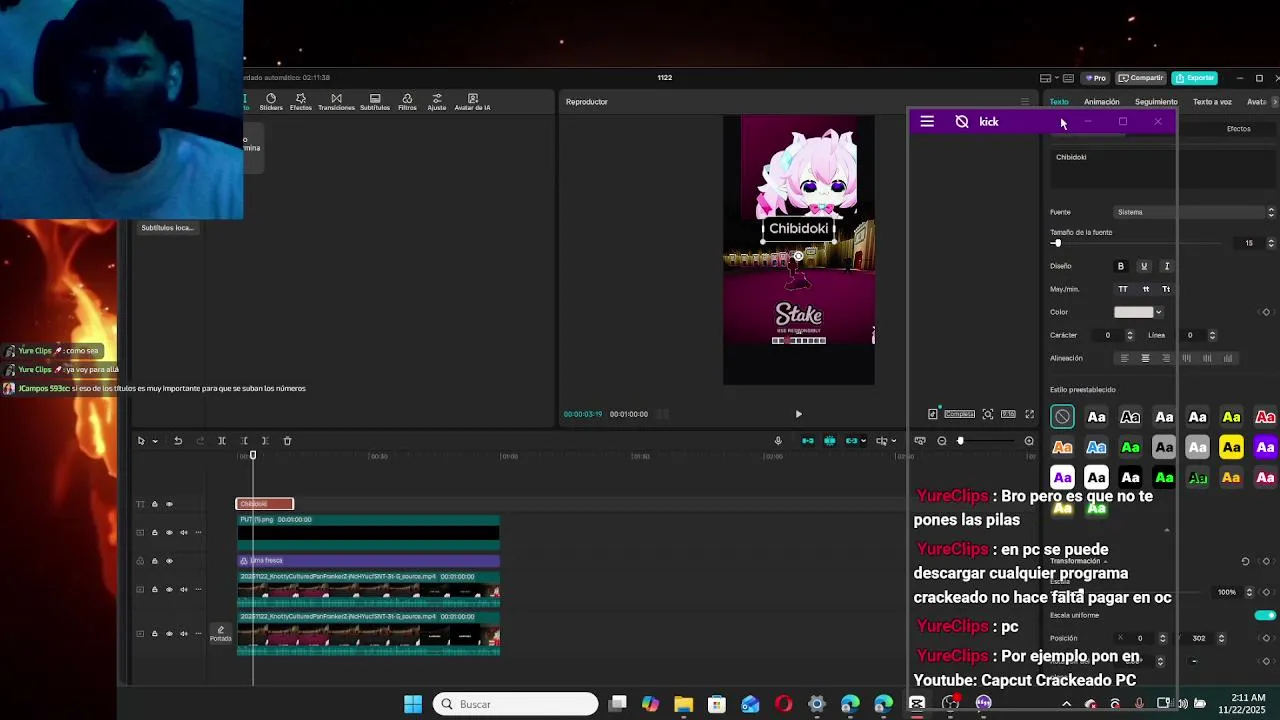Viewport: 1280px width, 720px height.
Task: Switch to the Texto tab
Action: pyautogui.click(x=1059, y=102)
